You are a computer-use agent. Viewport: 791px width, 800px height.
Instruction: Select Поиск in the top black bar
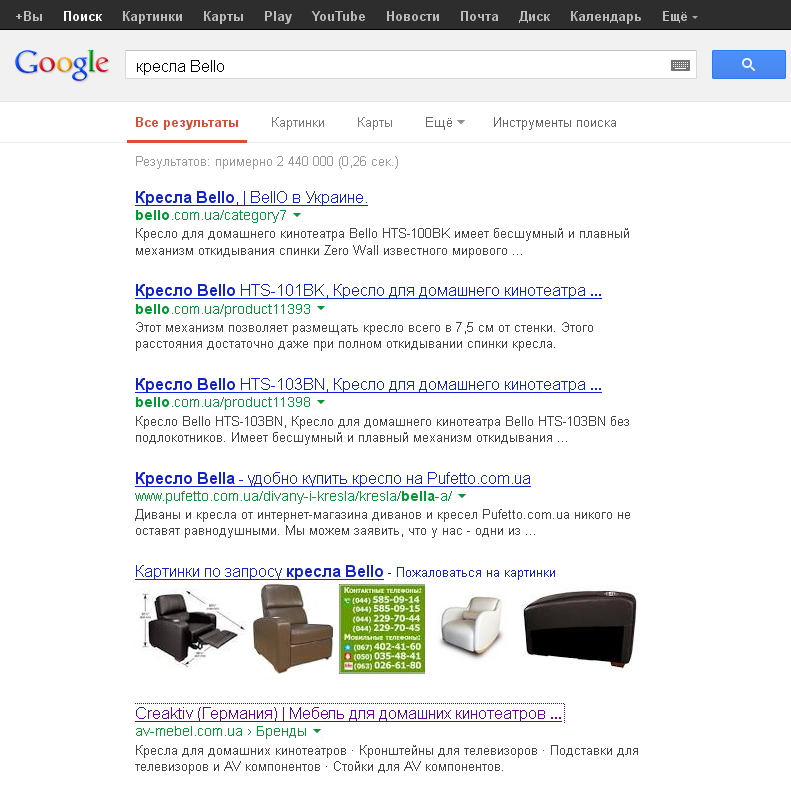tap(83, 16)
